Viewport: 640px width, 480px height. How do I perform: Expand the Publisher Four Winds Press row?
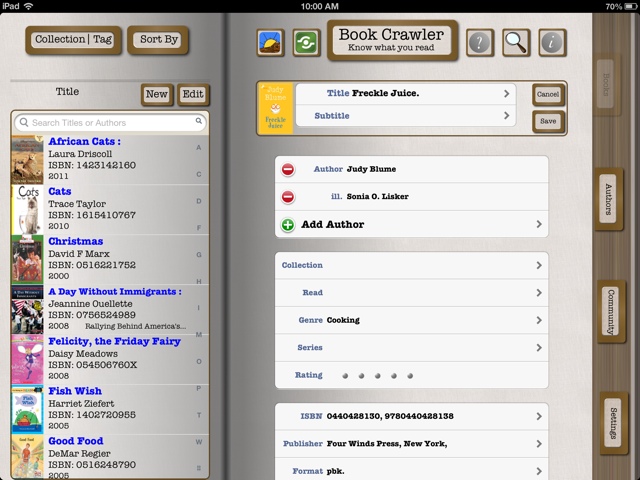pyautogui.click(x=411, y=444)
